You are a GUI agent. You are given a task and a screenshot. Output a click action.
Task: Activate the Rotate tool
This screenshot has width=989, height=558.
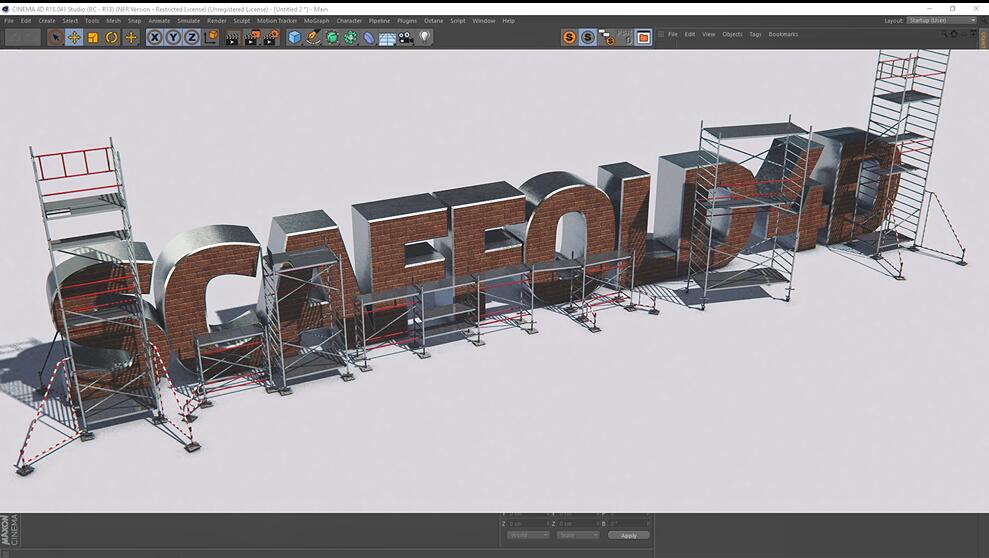tap(112, 38)
